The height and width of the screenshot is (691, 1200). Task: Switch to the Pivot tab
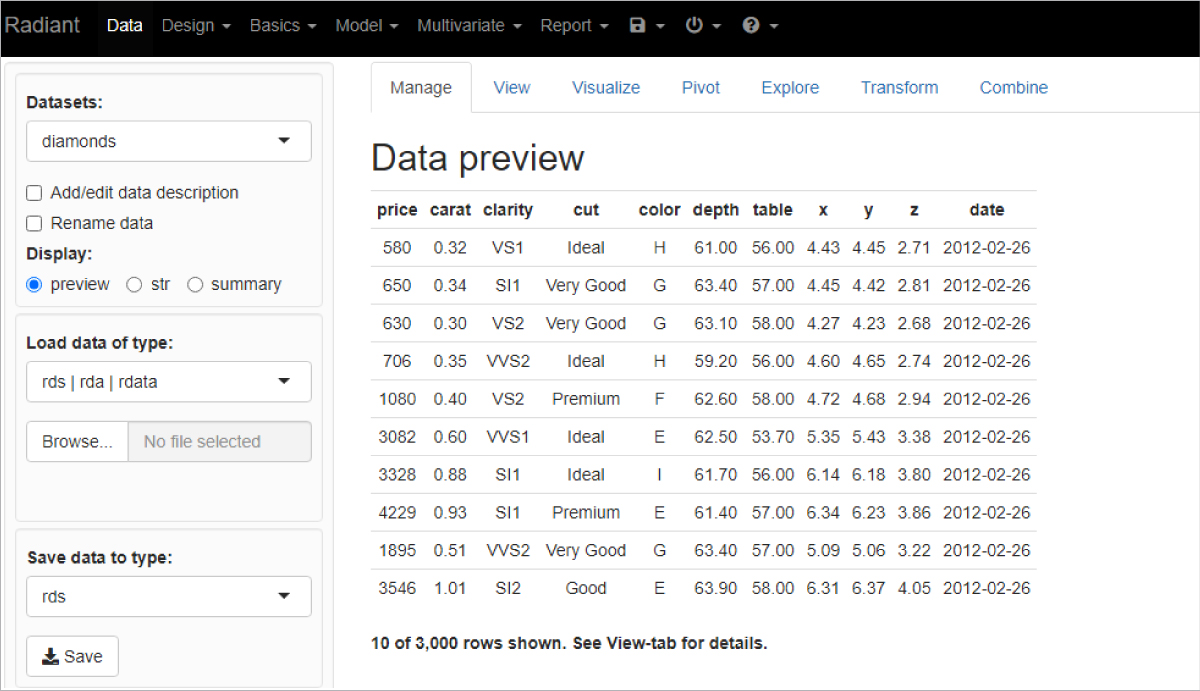coord(700,87)
